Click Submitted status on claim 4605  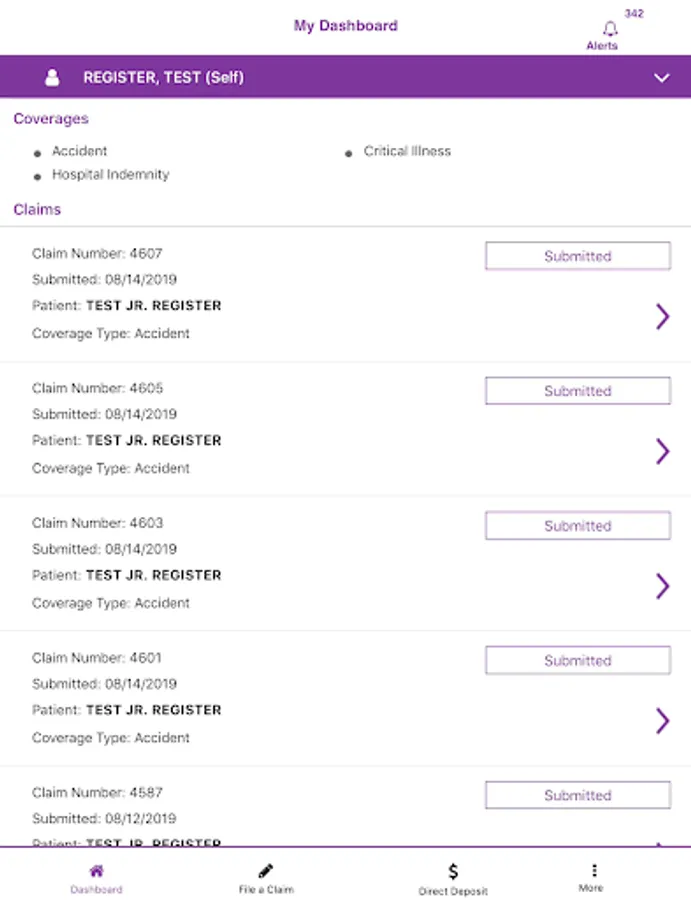577,391
